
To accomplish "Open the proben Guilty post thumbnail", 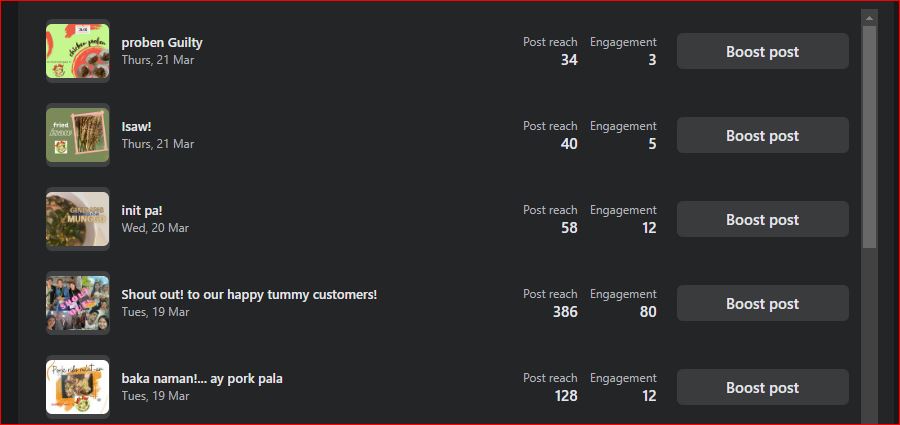I will click(x=77, y=51).
